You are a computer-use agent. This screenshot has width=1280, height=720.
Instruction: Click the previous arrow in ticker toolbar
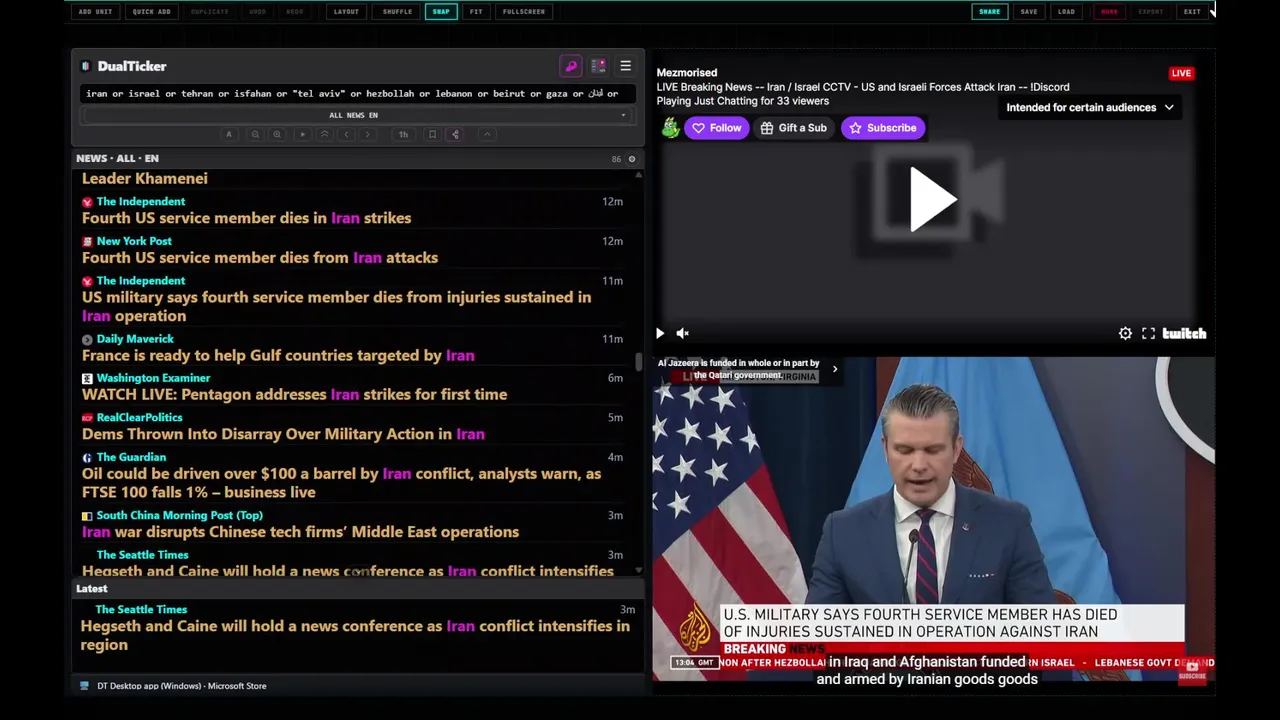coord(346,134)
